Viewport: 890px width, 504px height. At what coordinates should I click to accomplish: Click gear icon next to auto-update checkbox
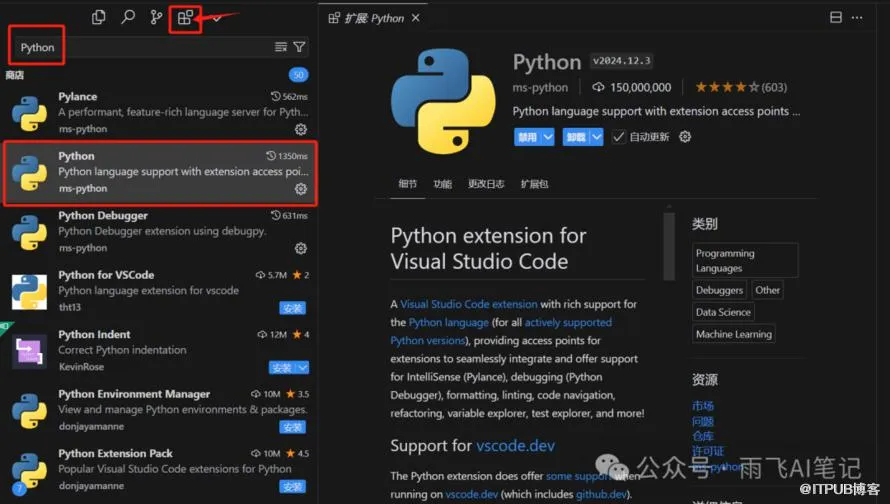point(685,137)
